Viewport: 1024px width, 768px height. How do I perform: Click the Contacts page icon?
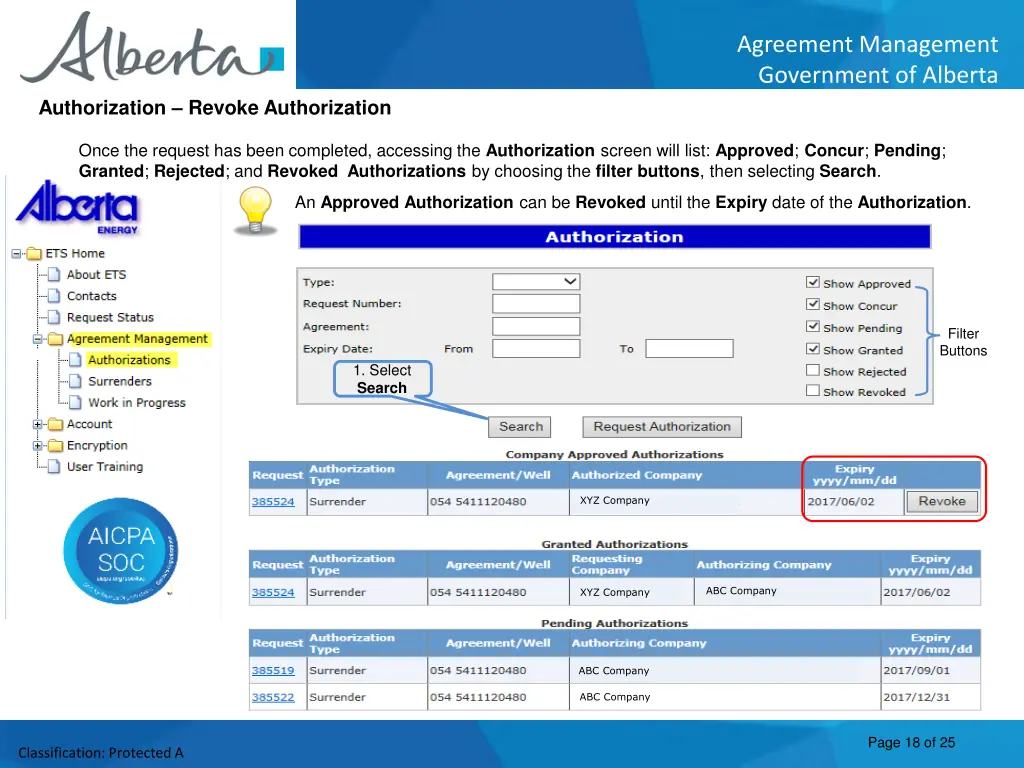[55, 296]
